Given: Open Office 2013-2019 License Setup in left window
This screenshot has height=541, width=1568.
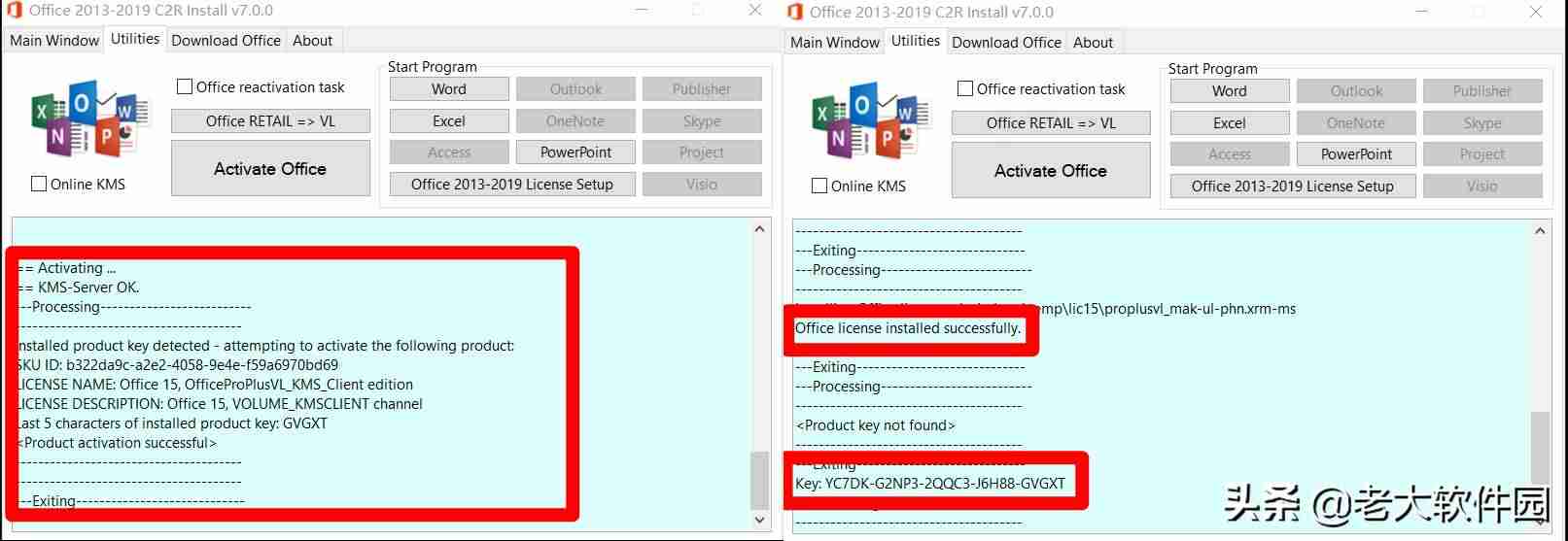Looking at the screenshot, I should pyautogui.click(x=512, y=185).
